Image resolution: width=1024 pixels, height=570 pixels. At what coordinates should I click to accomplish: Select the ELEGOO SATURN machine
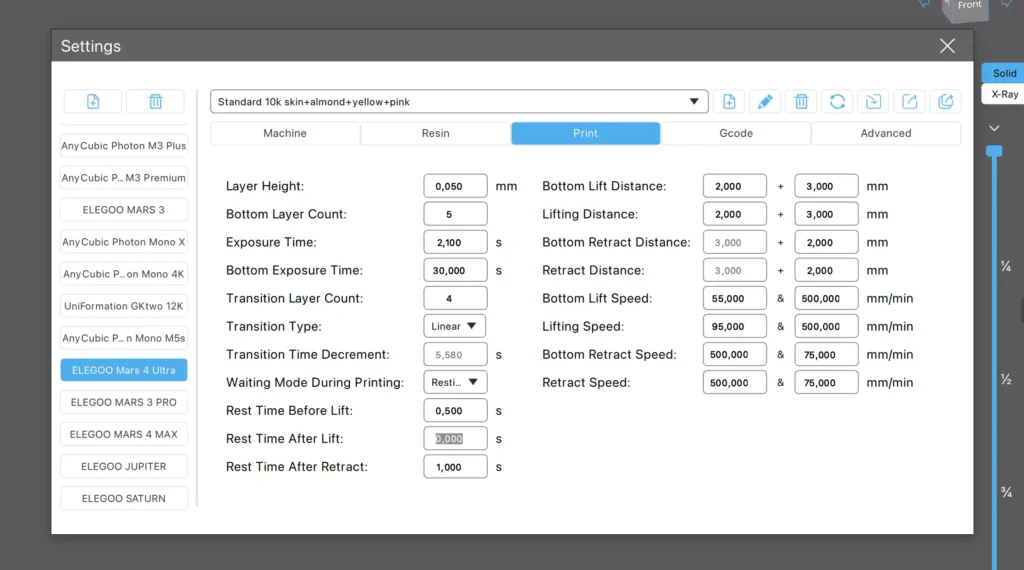(x=124, y=498)
